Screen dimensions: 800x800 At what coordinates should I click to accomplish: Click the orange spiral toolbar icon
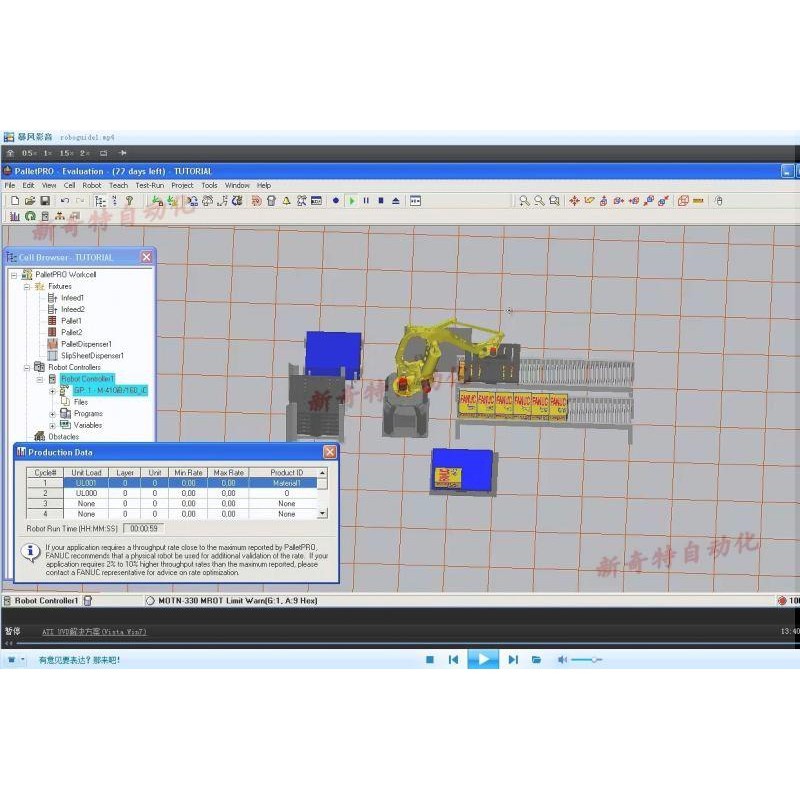(x=256, y=201)
